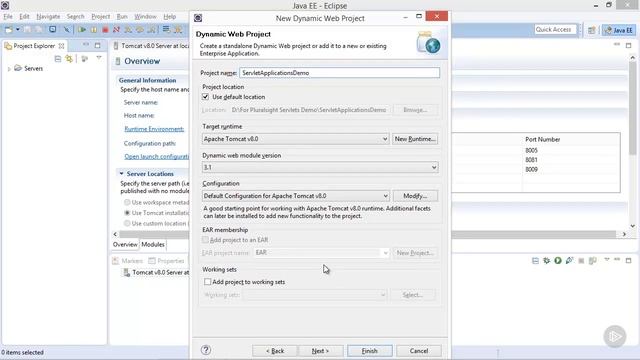Click Start server in profile mode icon
The height and width of the screenshot is (360, 640).
coord(569,260)
